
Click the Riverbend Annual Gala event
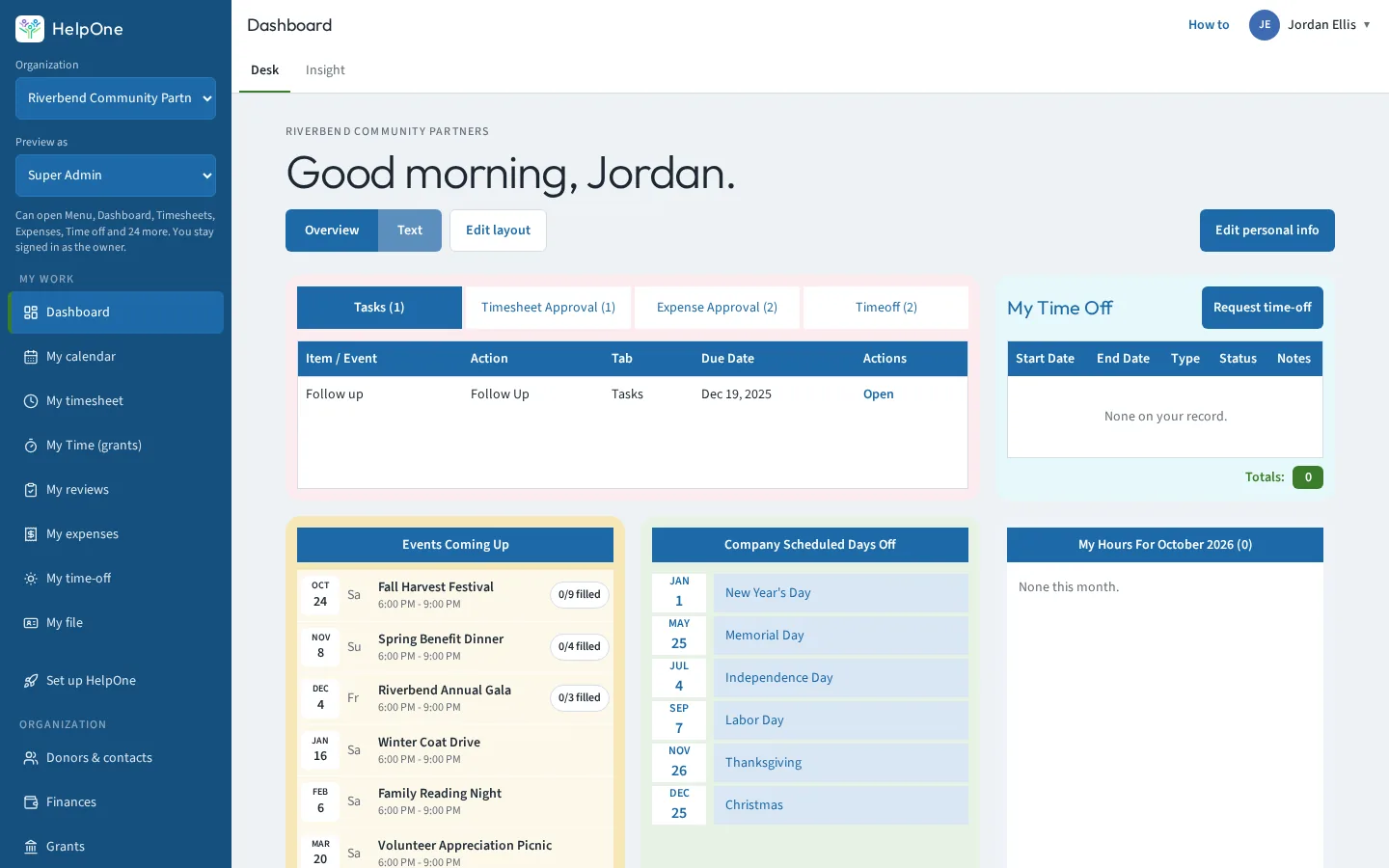click(x=455, y=698)
